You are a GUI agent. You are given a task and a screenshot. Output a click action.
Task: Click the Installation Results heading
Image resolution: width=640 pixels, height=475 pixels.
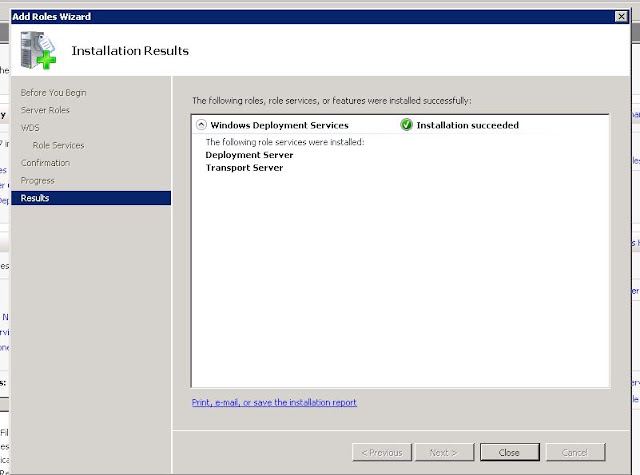tap(130, 51)
